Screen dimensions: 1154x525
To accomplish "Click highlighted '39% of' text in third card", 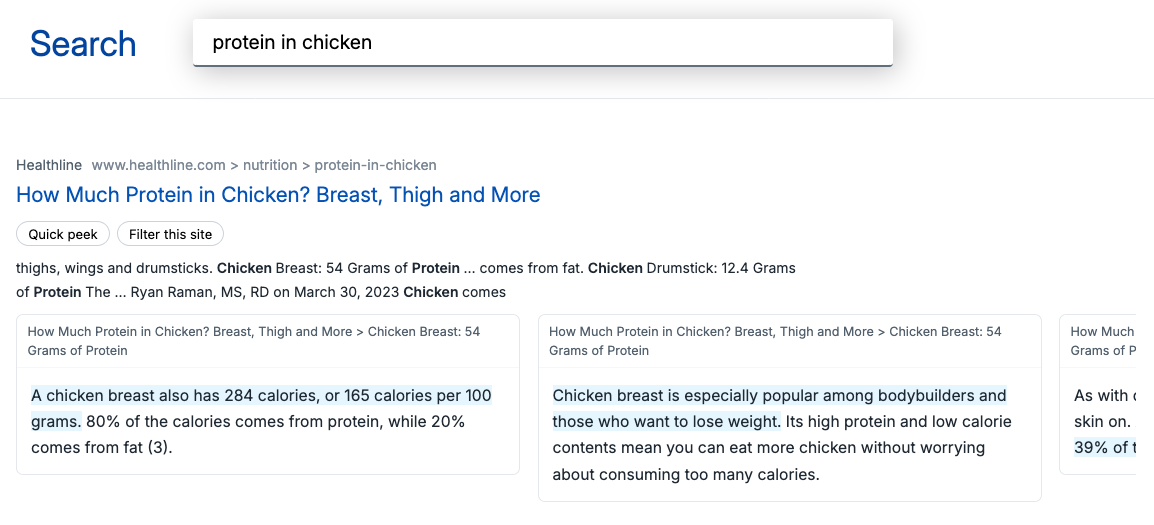I will 1104,447.
